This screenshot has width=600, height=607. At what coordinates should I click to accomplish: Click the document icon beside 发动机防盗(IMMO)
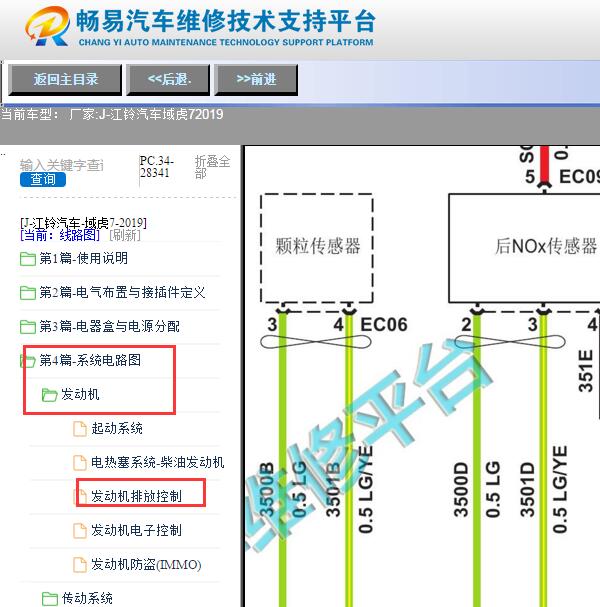click(x=80, y=565)
